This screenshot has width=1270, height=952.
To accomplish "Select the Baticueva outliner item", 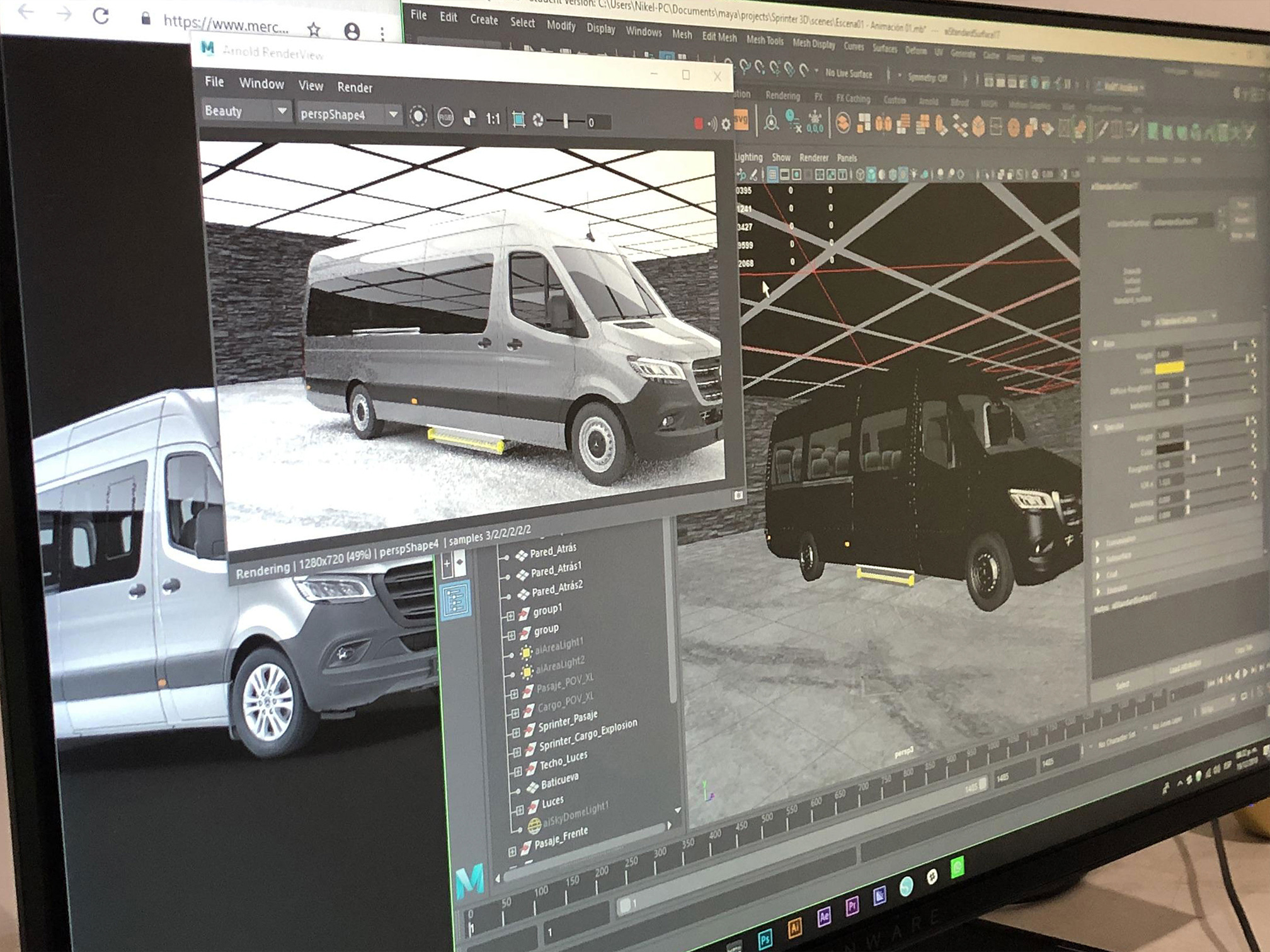I will click(x=559, y=781).
